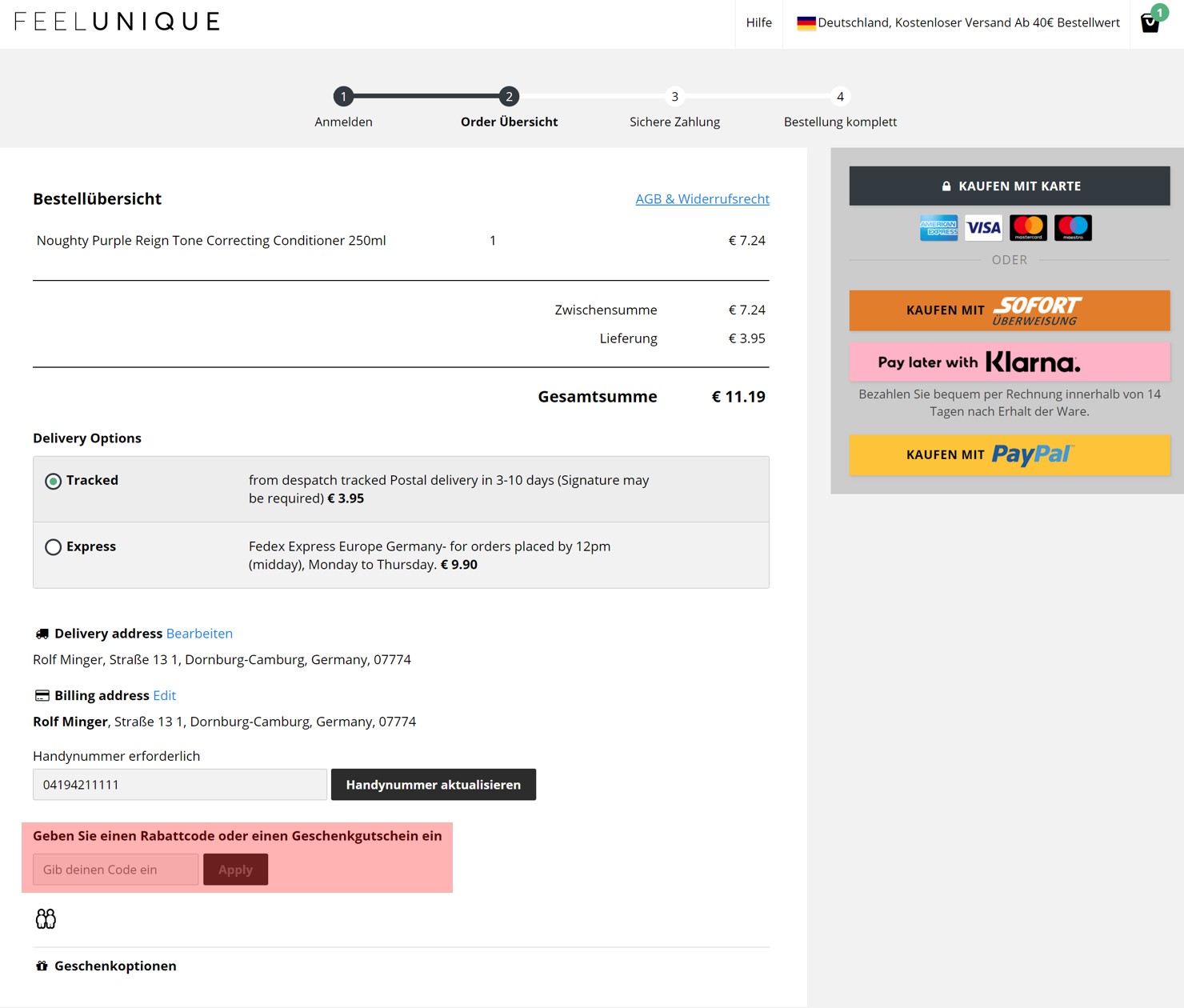Apply the discount code
This screenshot has height=1008, width=1184.
(235, 870)
